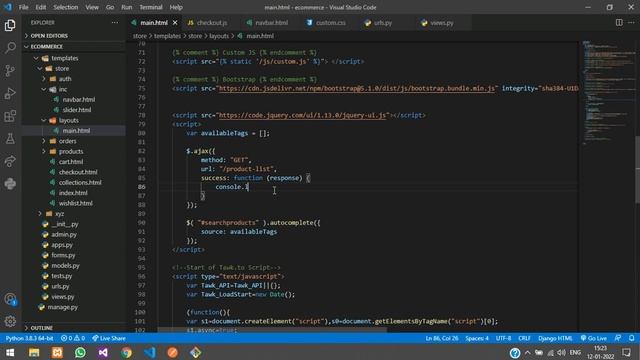Image resolution: width=640 pixels, height=360 pixels.
Task: Open the Windows Start menu
Action: 10,352
